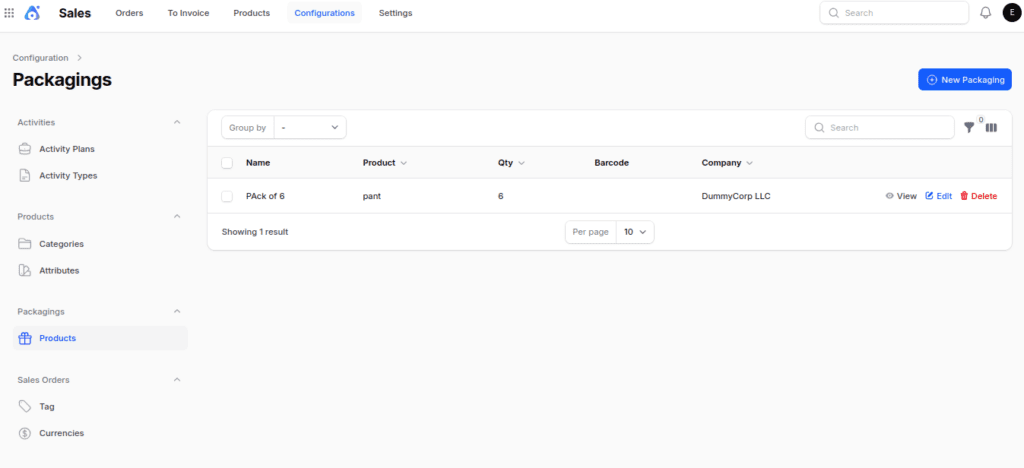The width and height of the screenshot is (1024, 468).
Task: Collapse the Activities sidebar section
Action: coord(177,122)
